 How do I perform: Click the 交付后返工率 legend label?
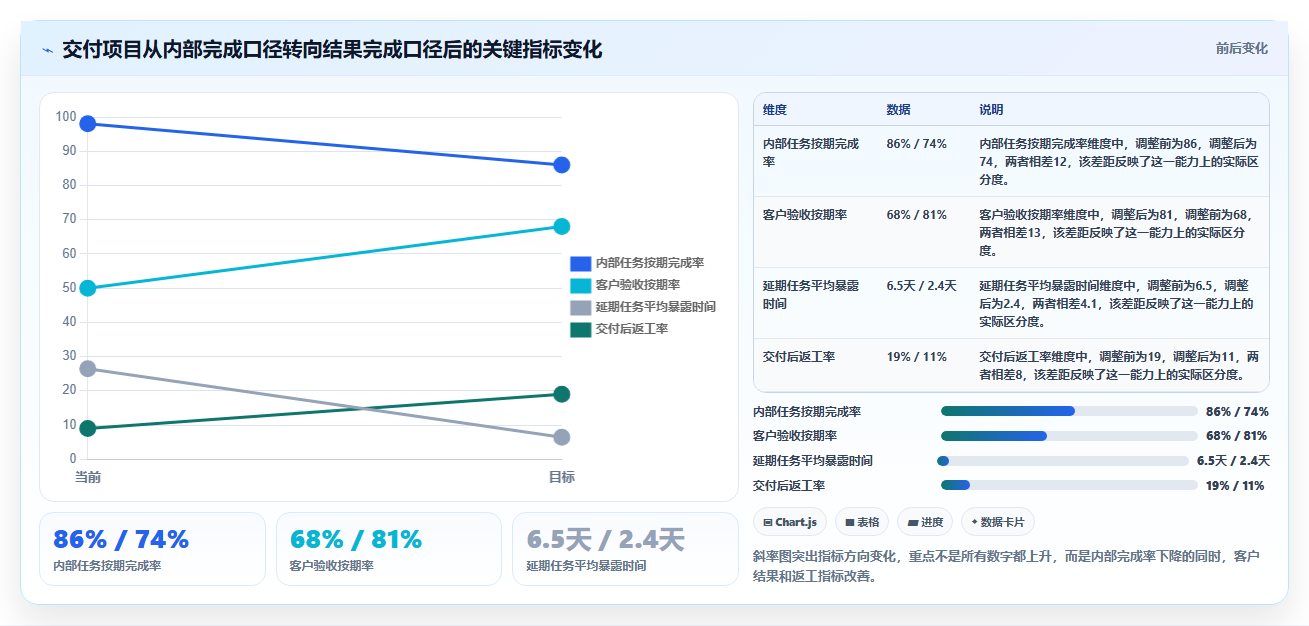pyautogui.click(x=632, y=329)
